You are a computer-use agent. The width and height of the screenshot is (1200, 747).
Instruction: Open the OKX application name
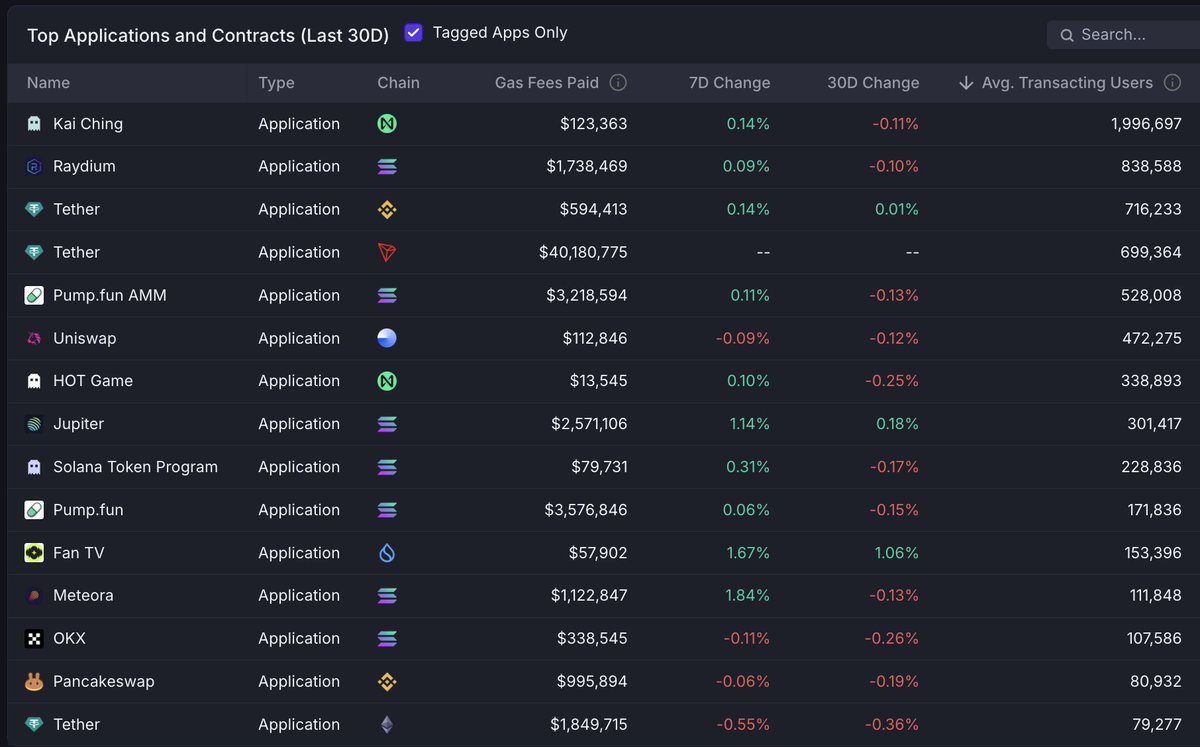pyautogui.click(x=70, y=639)
